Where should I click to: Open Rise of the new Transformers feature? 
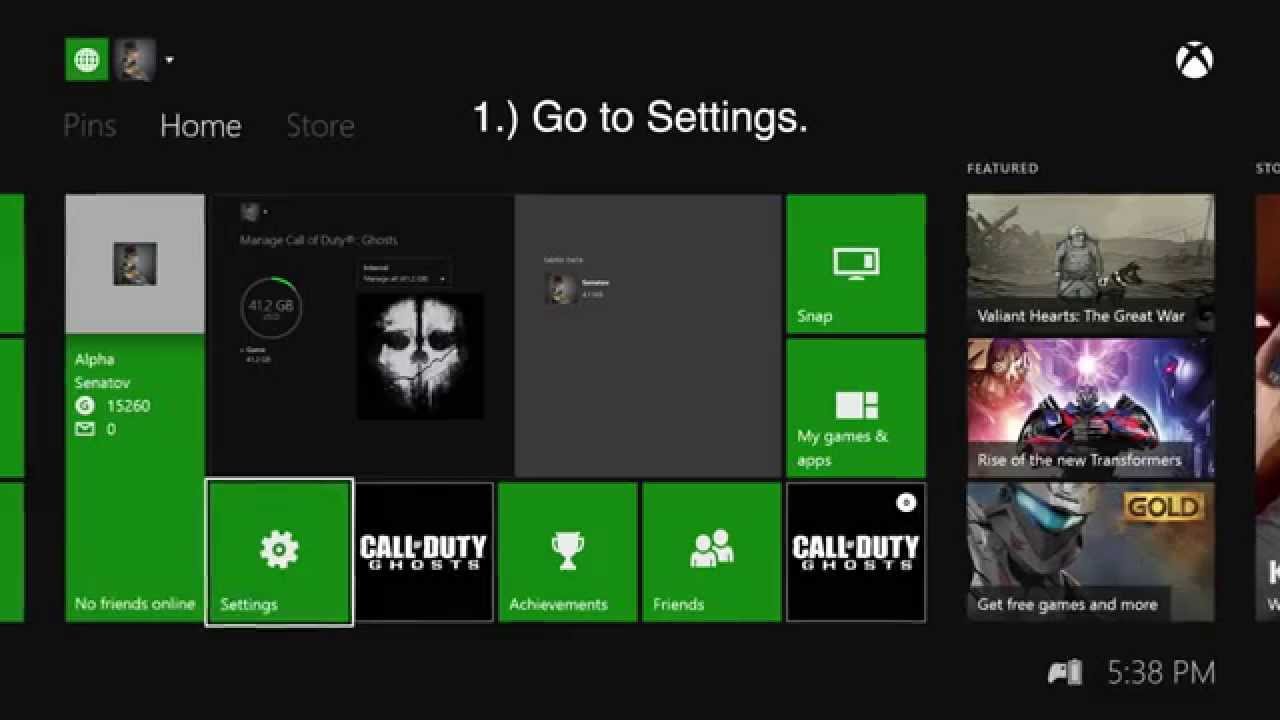coord(1091,408)
